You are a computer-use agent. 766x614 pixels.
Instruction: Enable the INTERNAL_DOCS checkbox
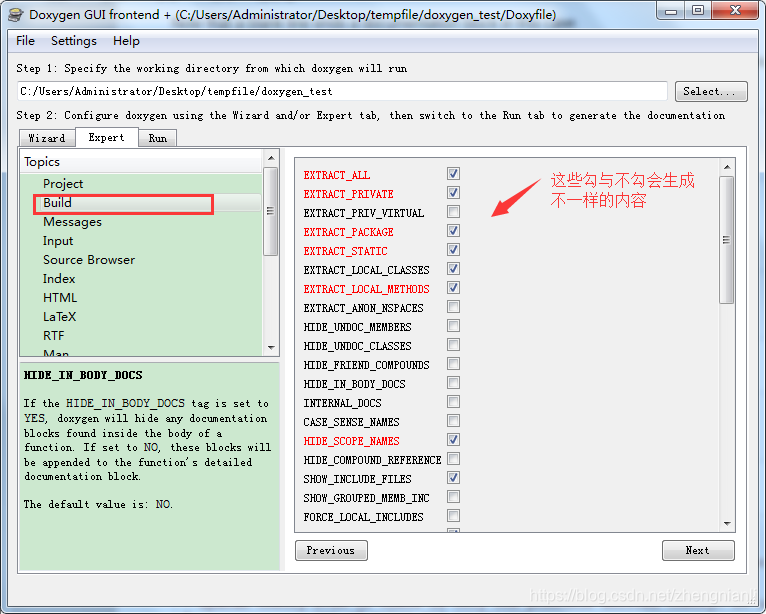pyautogui.click(x=453, y=402)
